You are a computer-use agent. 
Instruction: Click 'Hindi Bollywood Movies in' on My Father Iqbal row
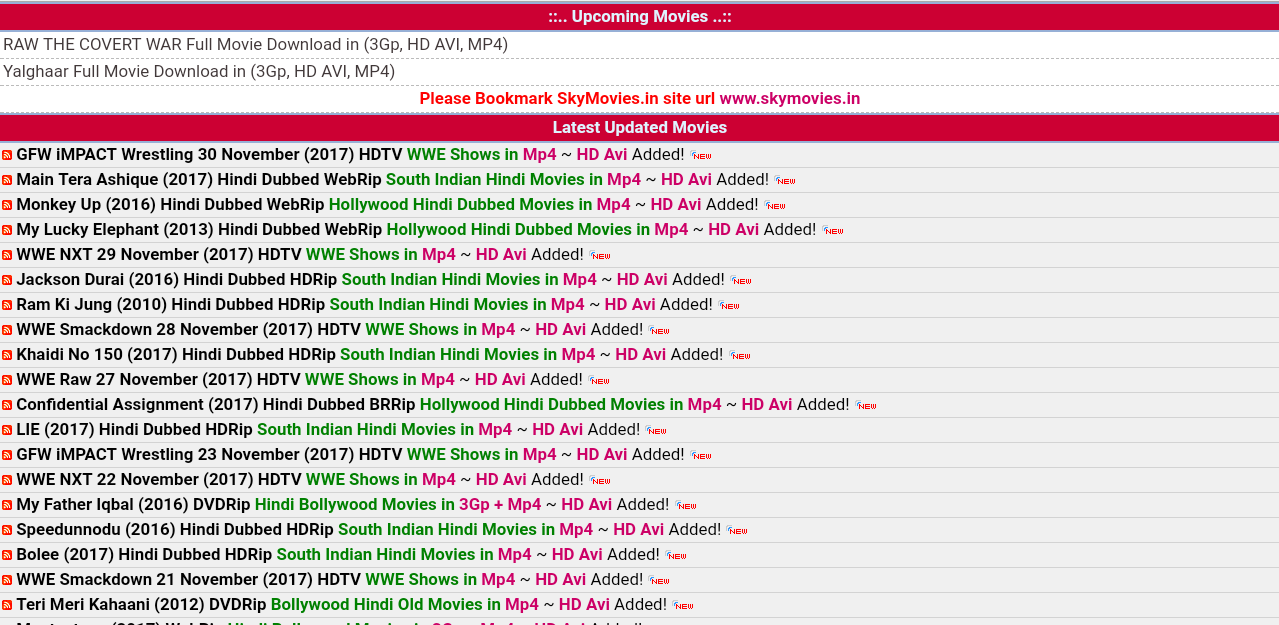click(x=355, y=505)
